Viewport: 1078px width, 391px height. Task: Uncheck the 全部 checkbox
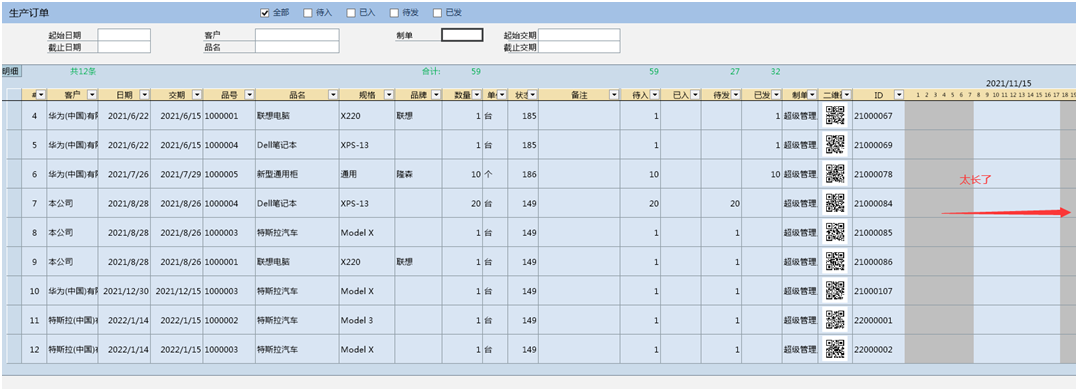pos(265,12)
